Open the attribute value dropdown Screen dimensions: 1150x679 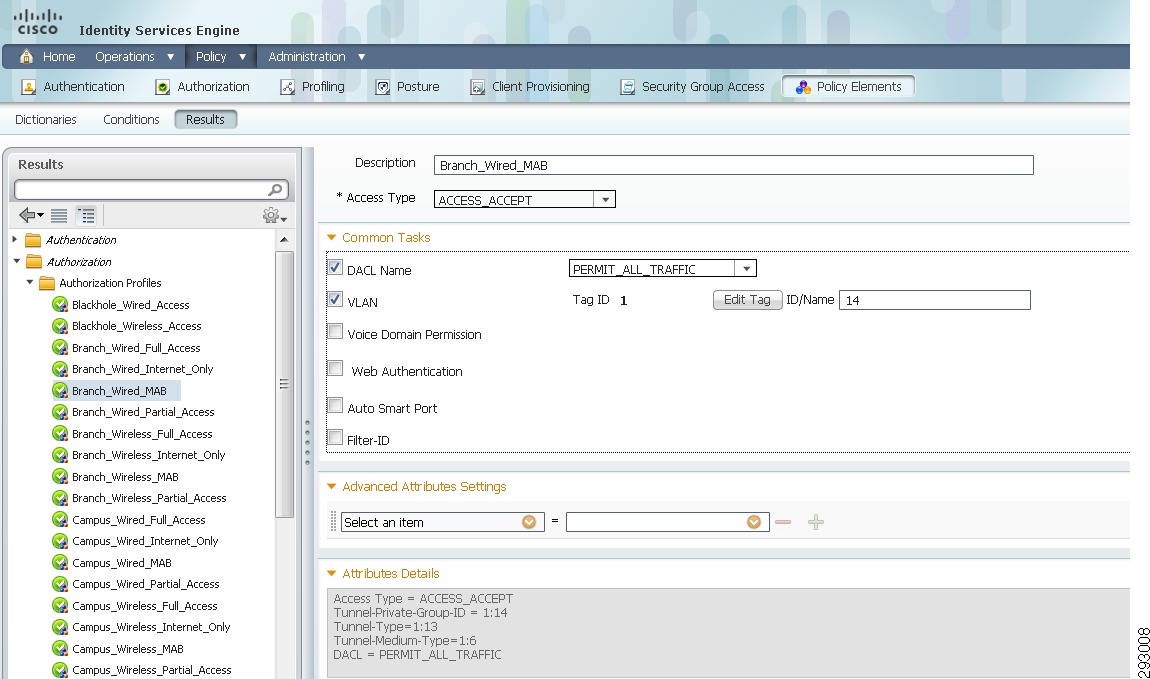point(754,522)
